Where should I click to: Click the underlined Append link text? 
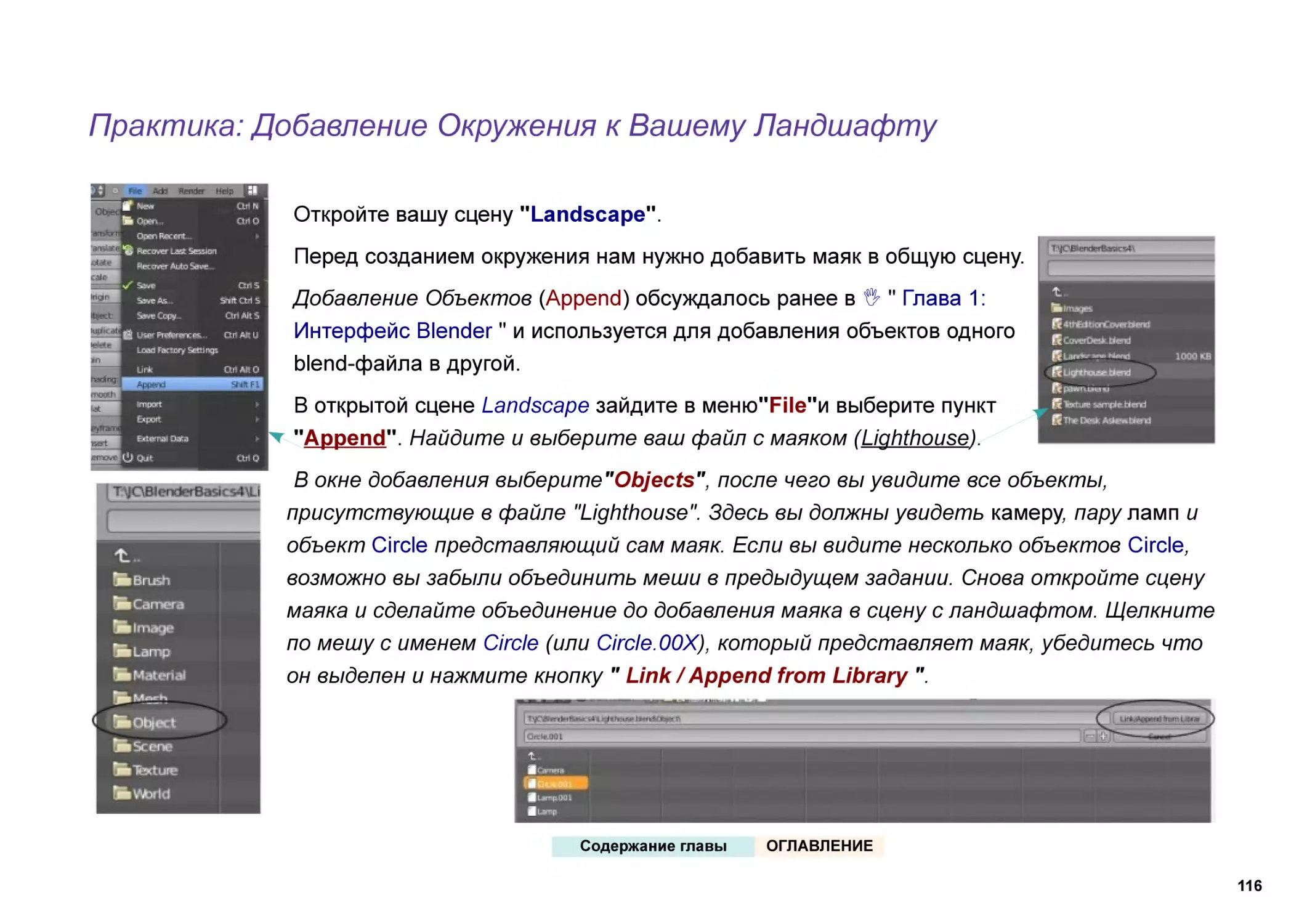(344, 438)
